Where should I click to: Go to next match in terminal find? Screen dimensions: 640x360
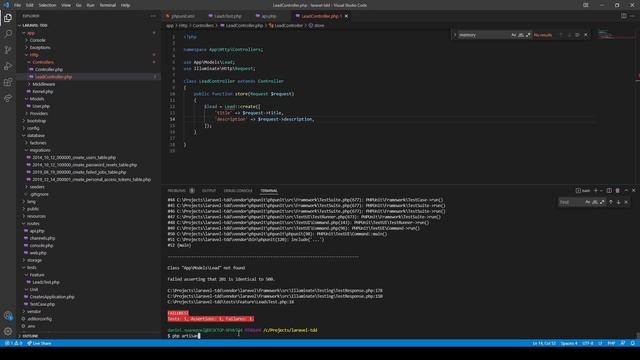pos(618,202)
